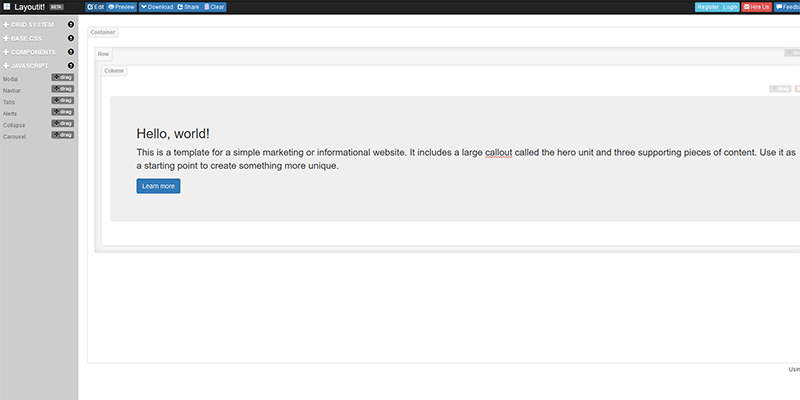This screenshot has height=400, width=800.
Task: Click the Learn more button
Action: point(158,186)
